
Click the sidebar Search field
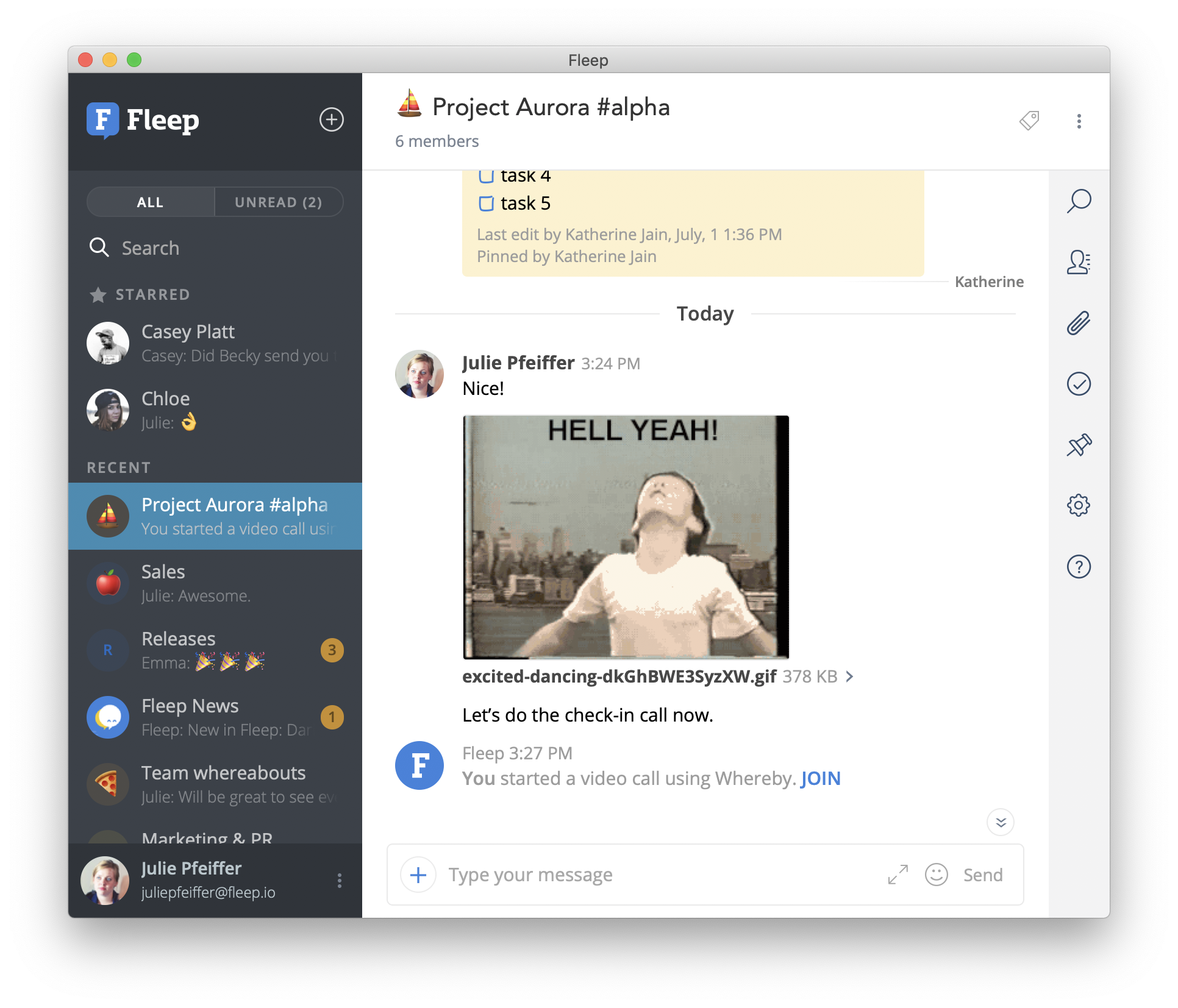click(x=215, y=248)
